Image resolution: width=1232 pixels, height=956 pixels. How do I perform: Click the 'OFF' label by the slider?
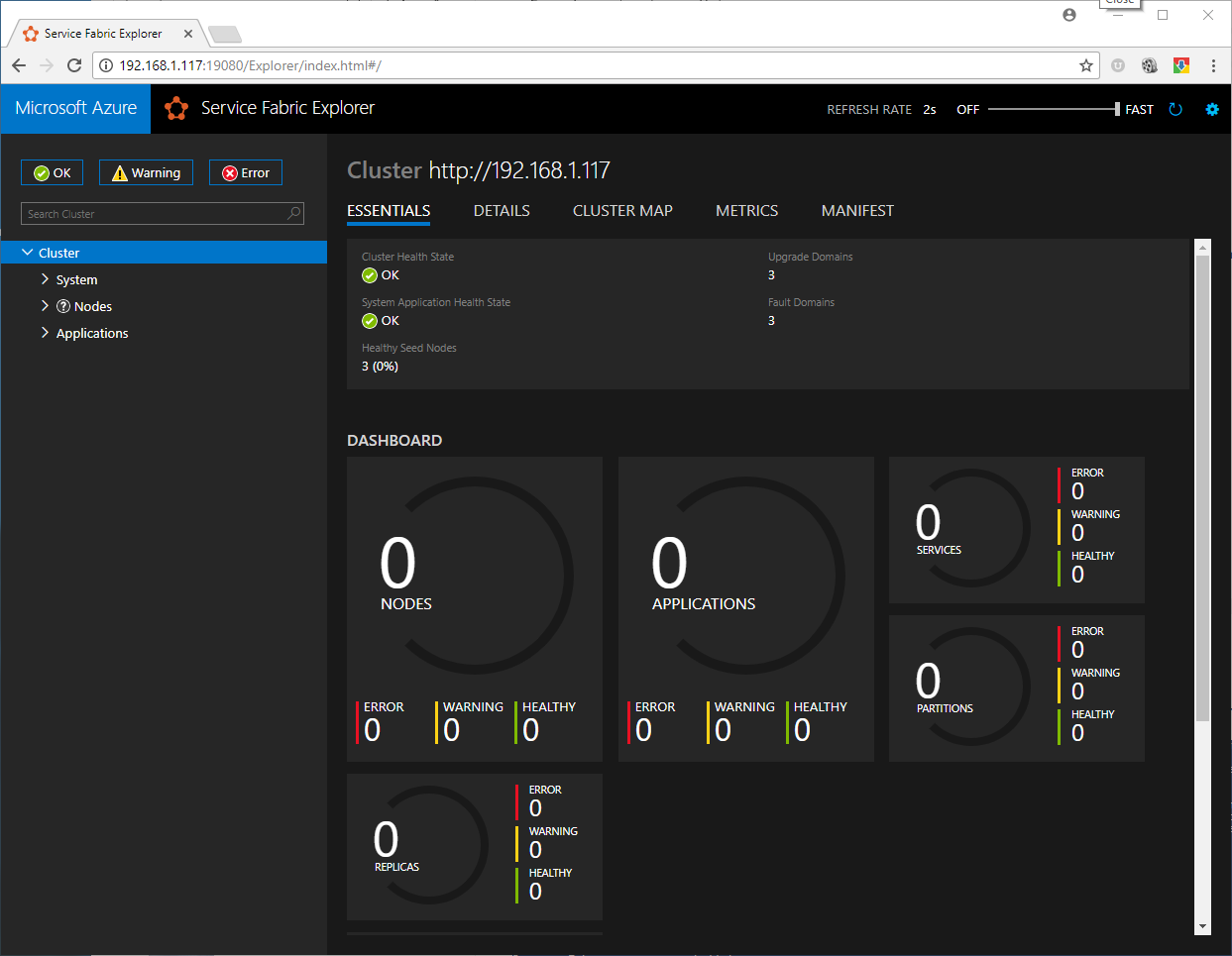click(968, 110)
